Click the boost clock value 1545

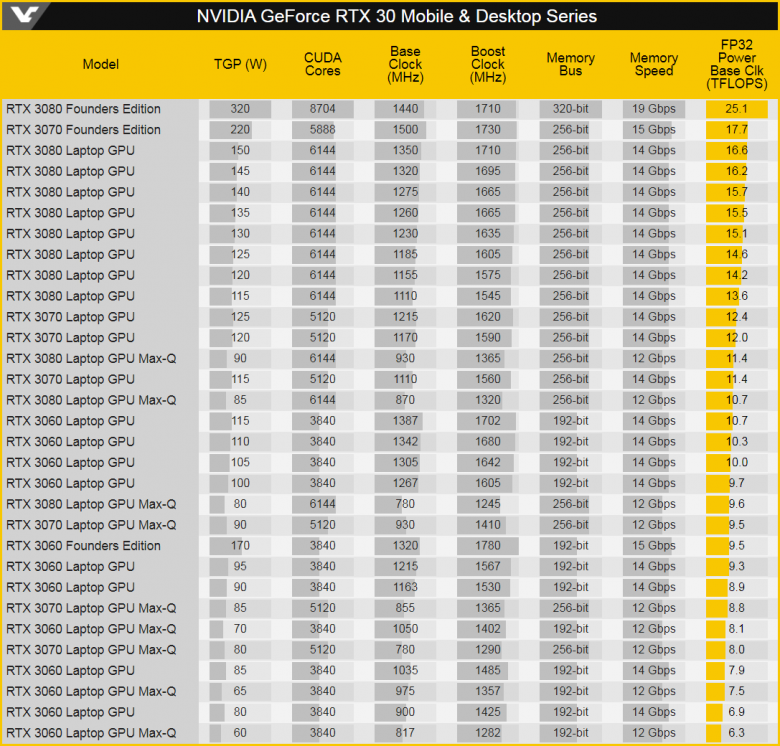click(488, 296)
